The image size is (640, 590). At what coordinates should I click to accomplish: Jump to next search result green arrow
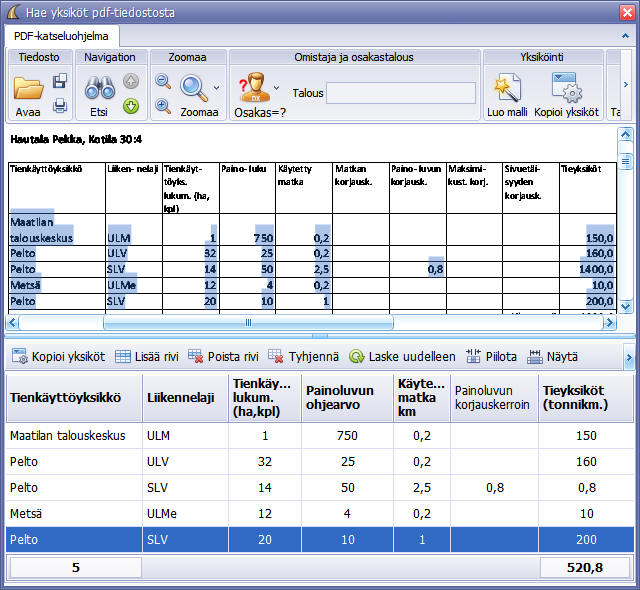(x=131, y=105)
